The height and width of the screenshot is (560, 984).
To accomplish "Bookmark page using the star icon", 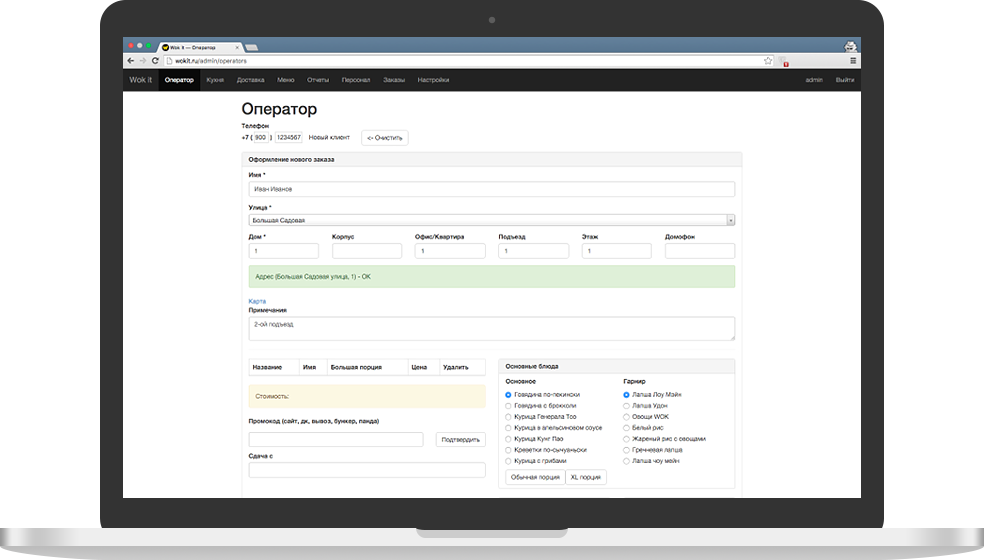I will pos(768,61).
